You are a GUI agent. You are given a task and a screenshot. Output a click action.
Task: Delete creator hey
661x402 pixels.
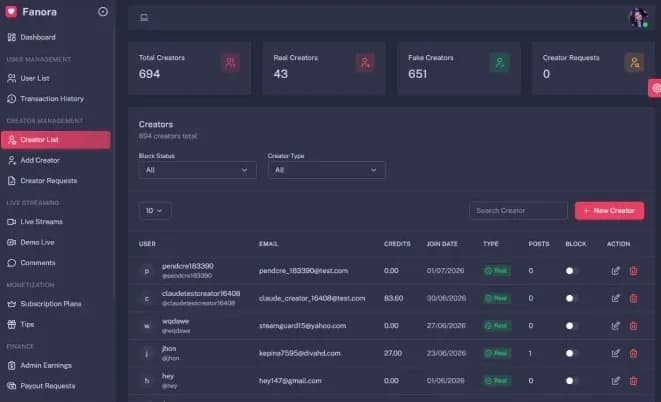coord(633,381)
